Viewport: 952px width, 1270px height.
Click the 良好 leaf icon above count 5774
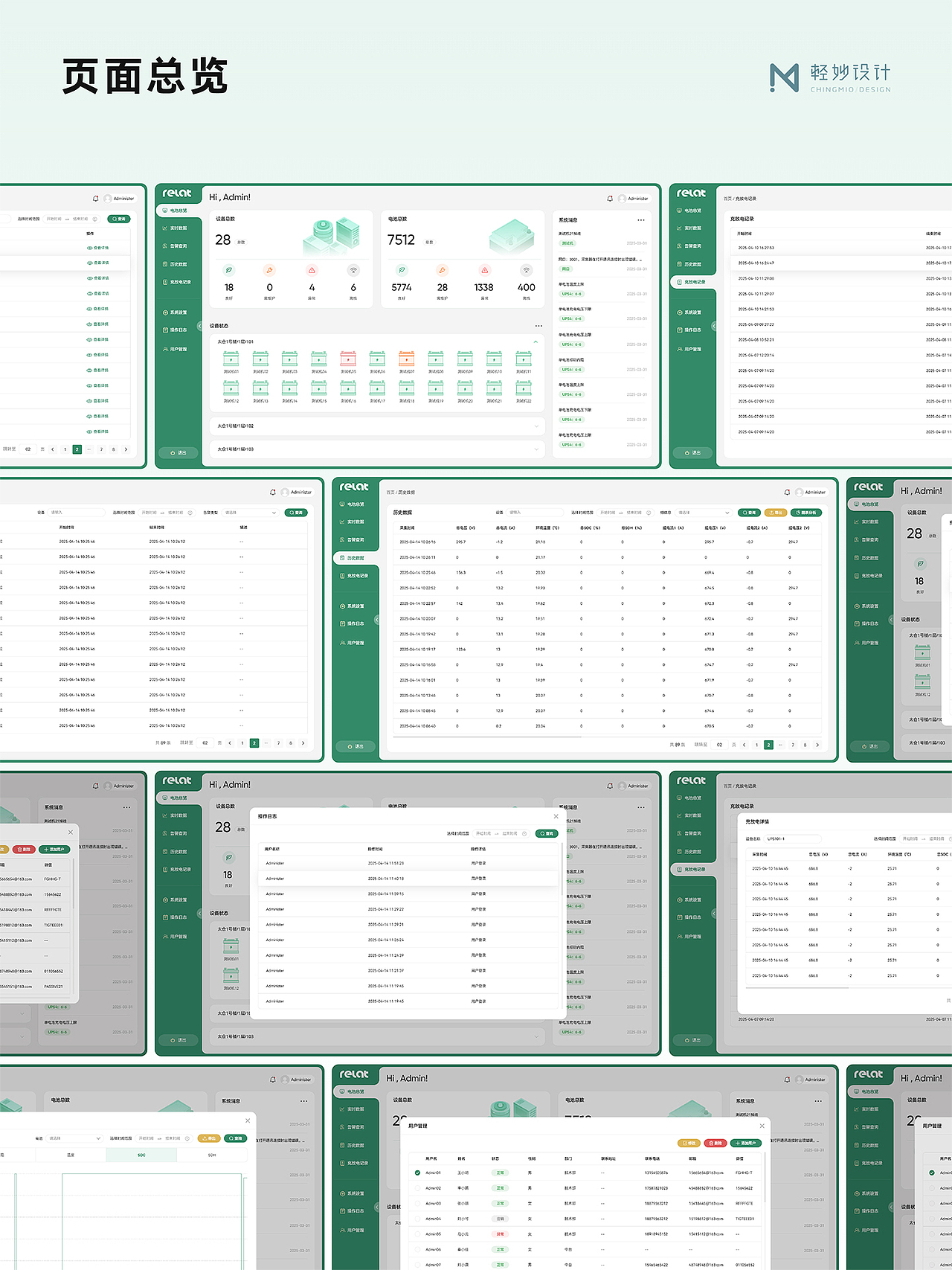[x=402, y=270]
